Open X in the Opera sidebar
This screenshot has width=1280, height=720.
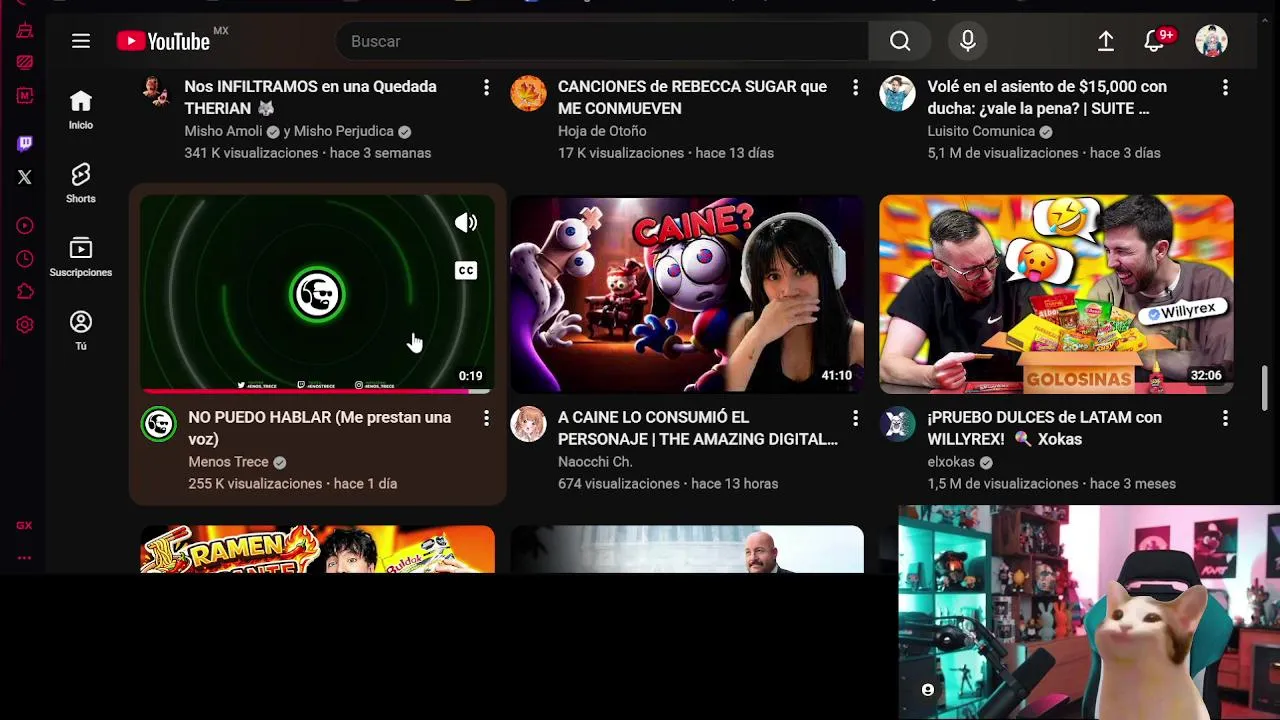click(x=25, y=177)
